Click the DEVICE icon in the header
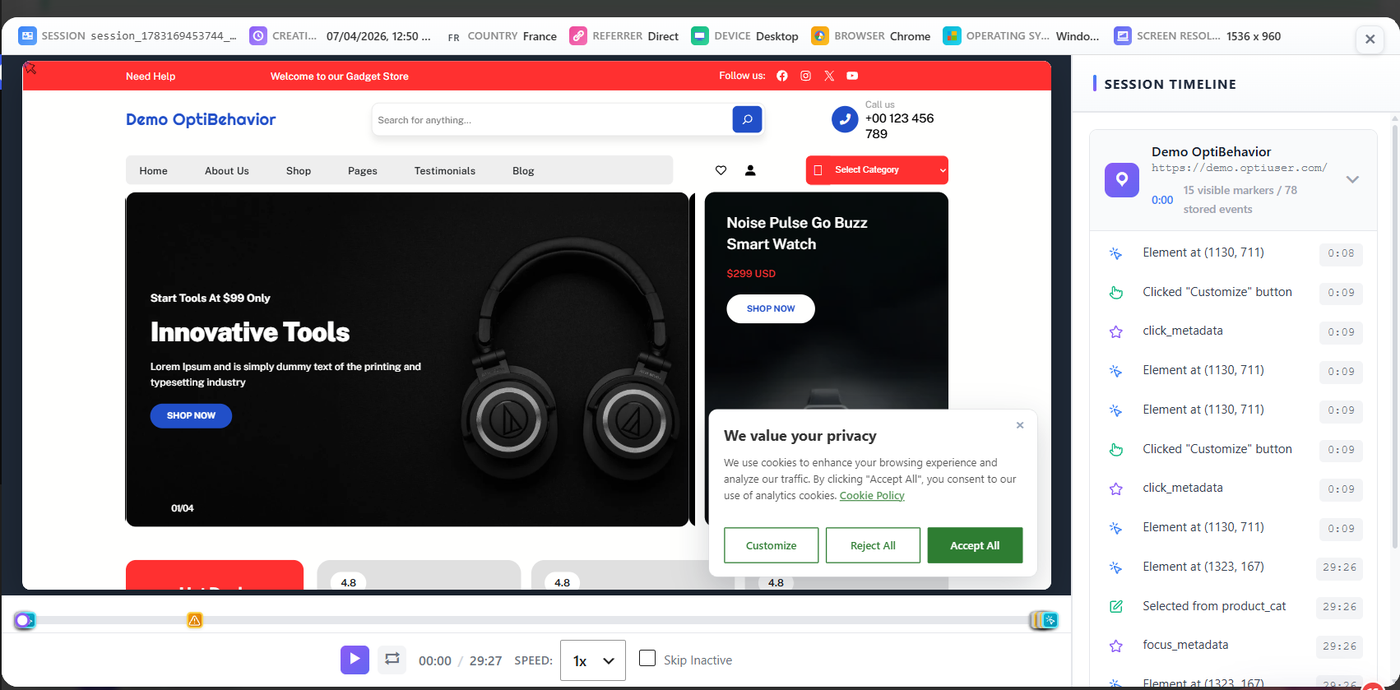The height and width of the screenshot is (690, 1400). [x=700, y=36]
